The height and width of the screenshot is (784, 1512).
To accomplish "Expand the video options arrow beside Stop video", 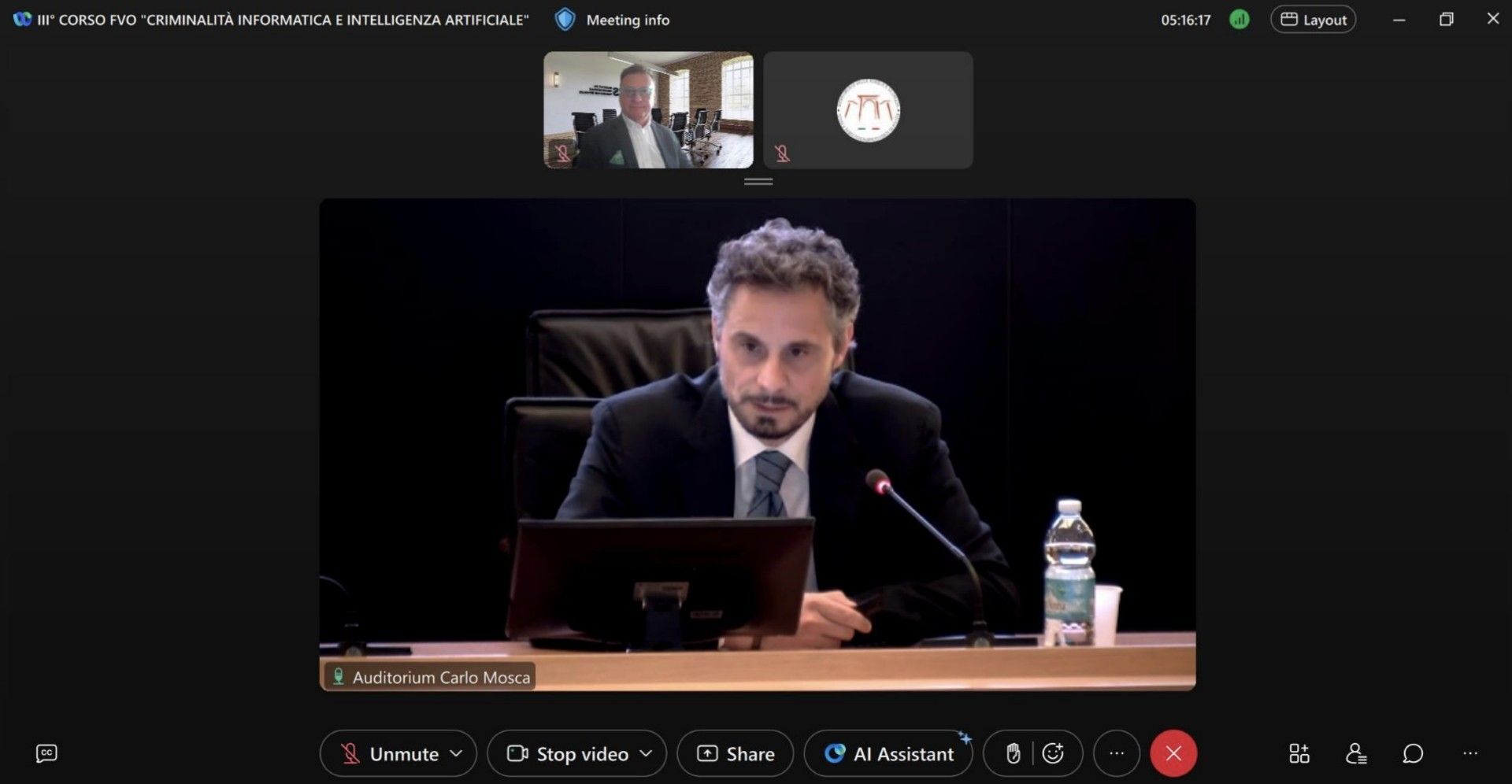I will coord(646,753).
